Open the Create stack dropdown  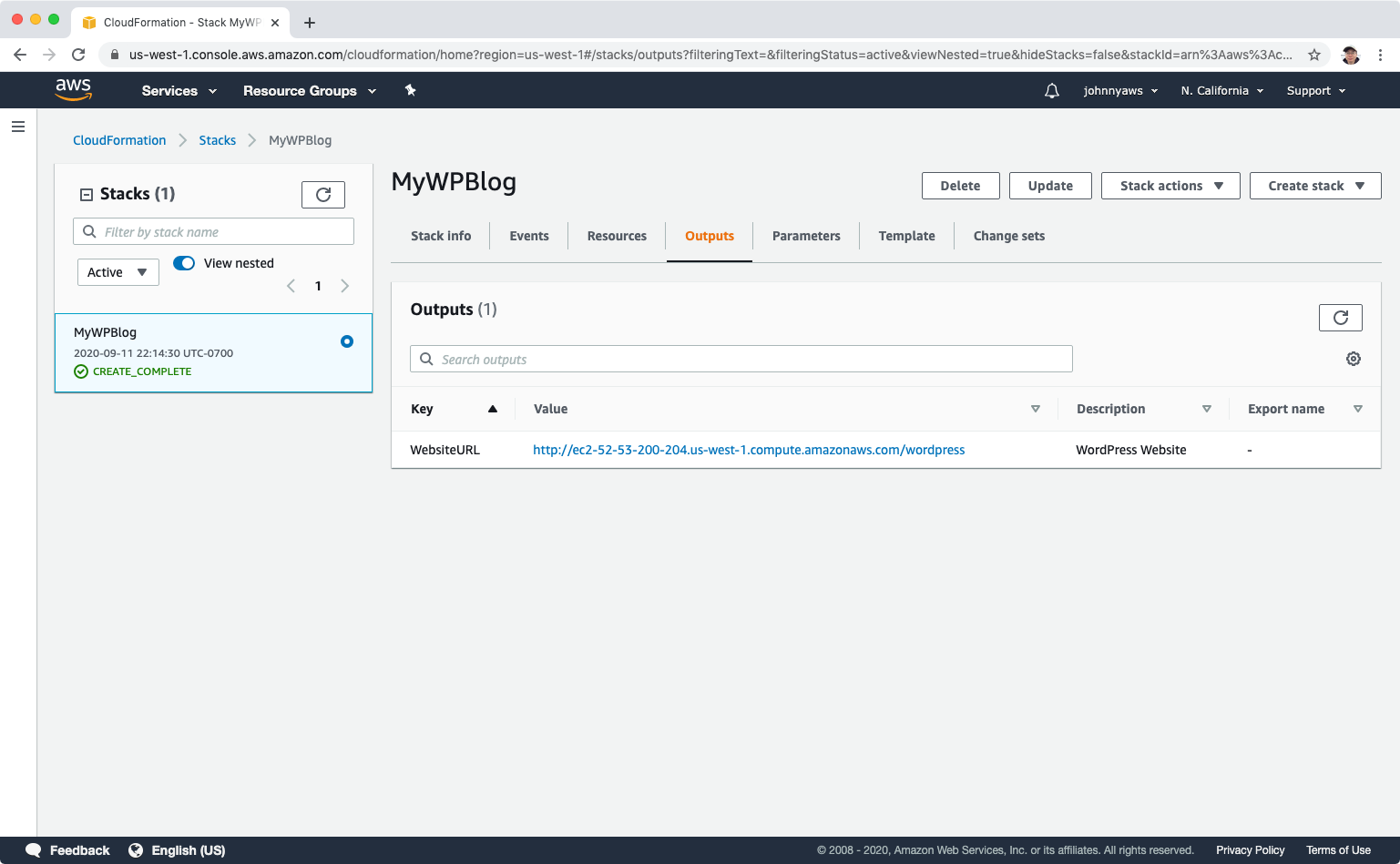(1315, 186)
